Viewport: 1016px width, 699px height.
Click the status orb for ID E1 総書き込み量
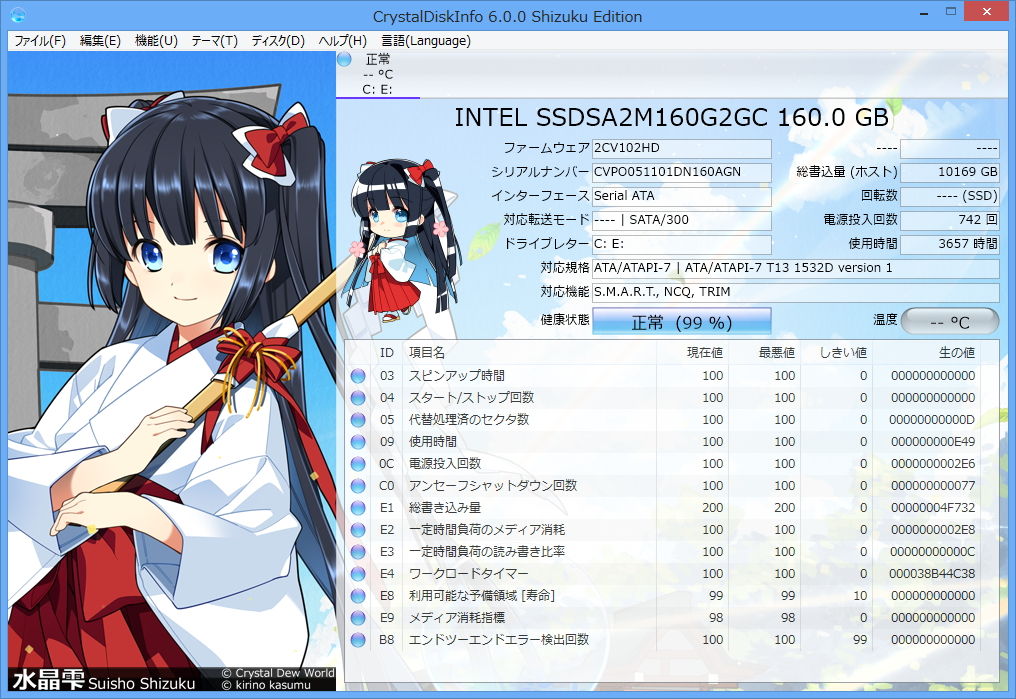pos(358,508)
